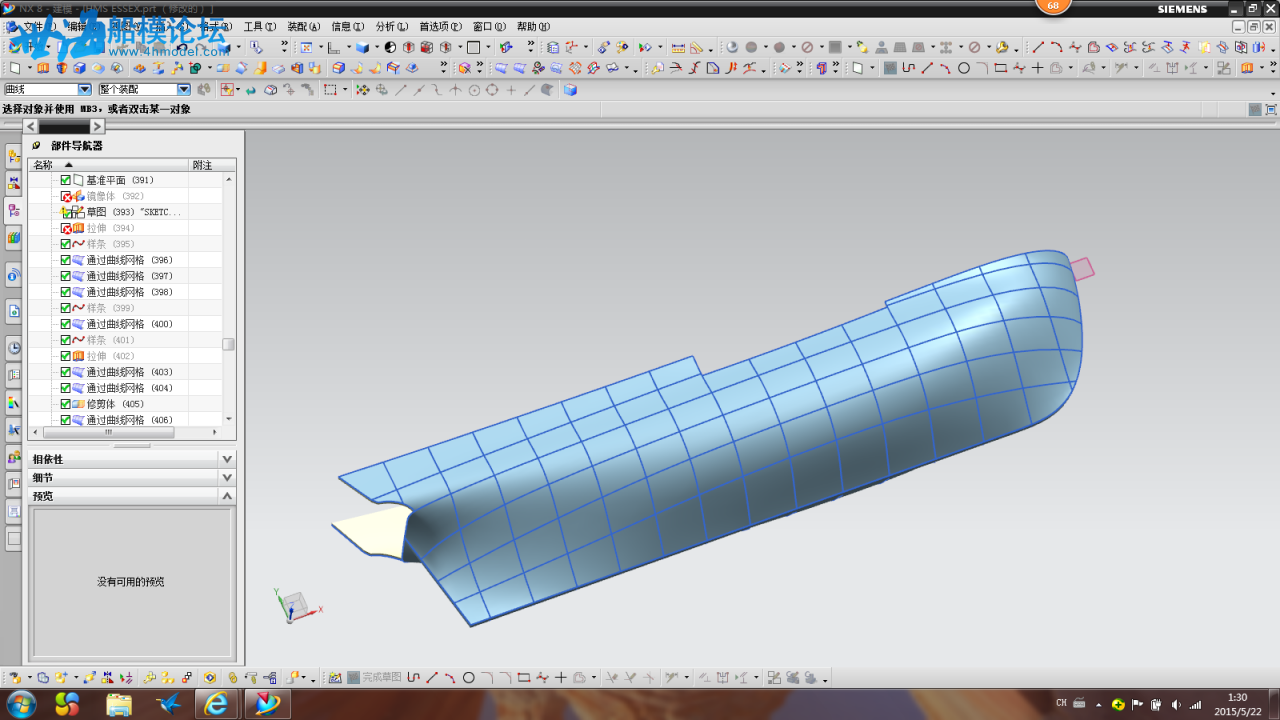Open the 首选项(P) menu
The height and width of the screenshot is (720, 1280).
[x=440, y=27]
